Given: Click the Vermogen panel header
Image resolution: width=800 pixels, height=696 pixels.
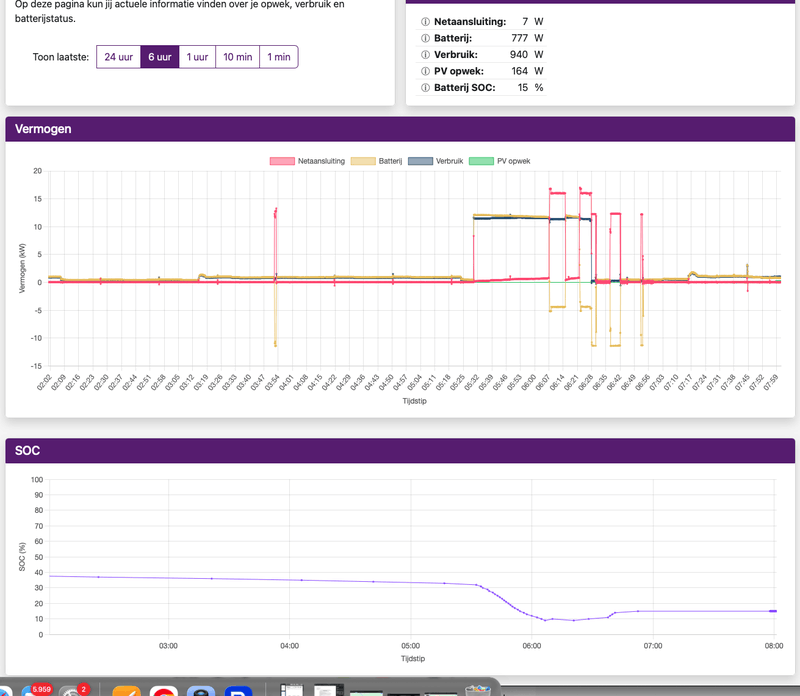Looking at the screenshot, I should [400, 129].
